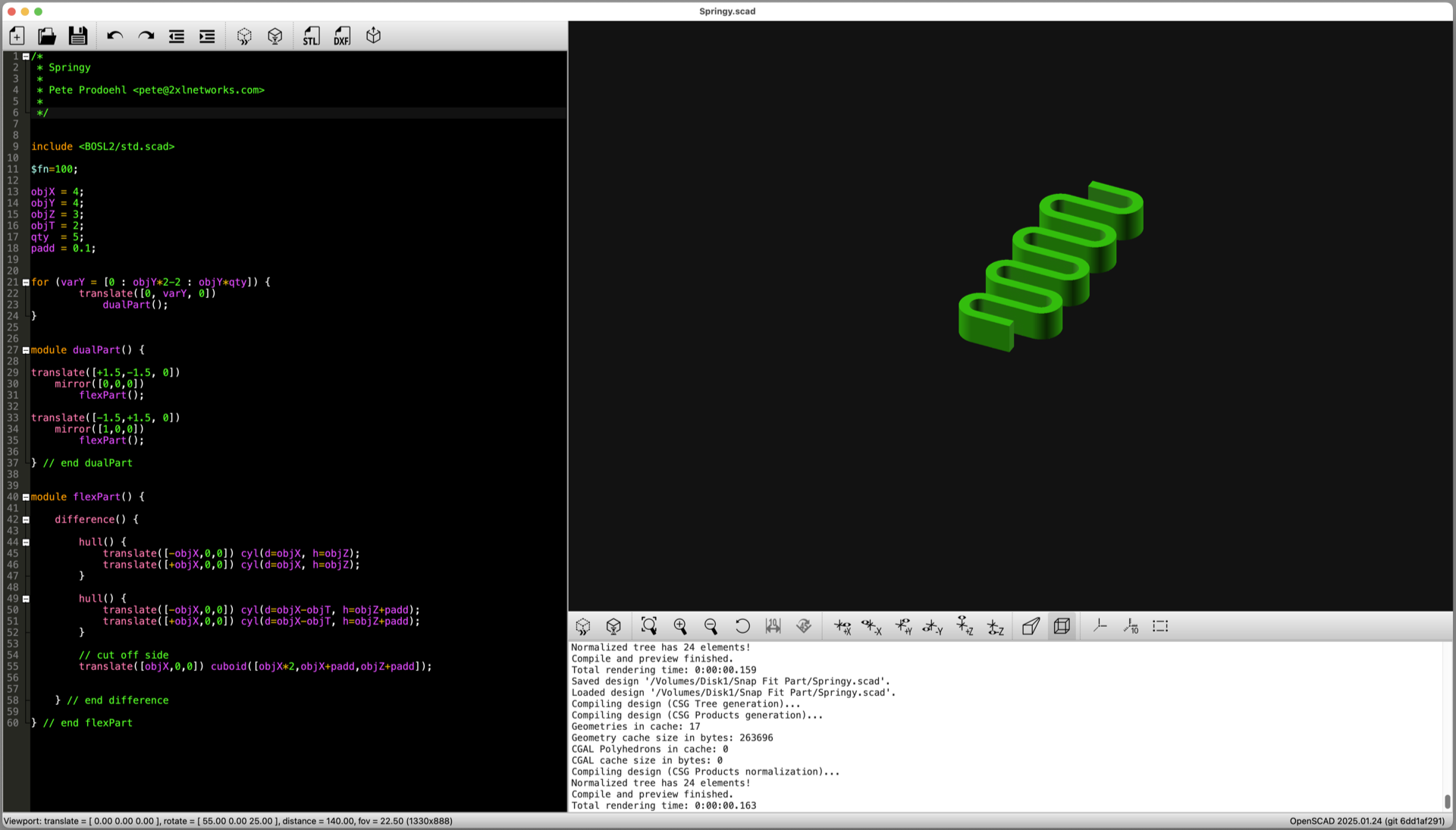Viewport: 1456px width, 830px height.
Task: Set view to +Z top direction
Action: point(965,626)
